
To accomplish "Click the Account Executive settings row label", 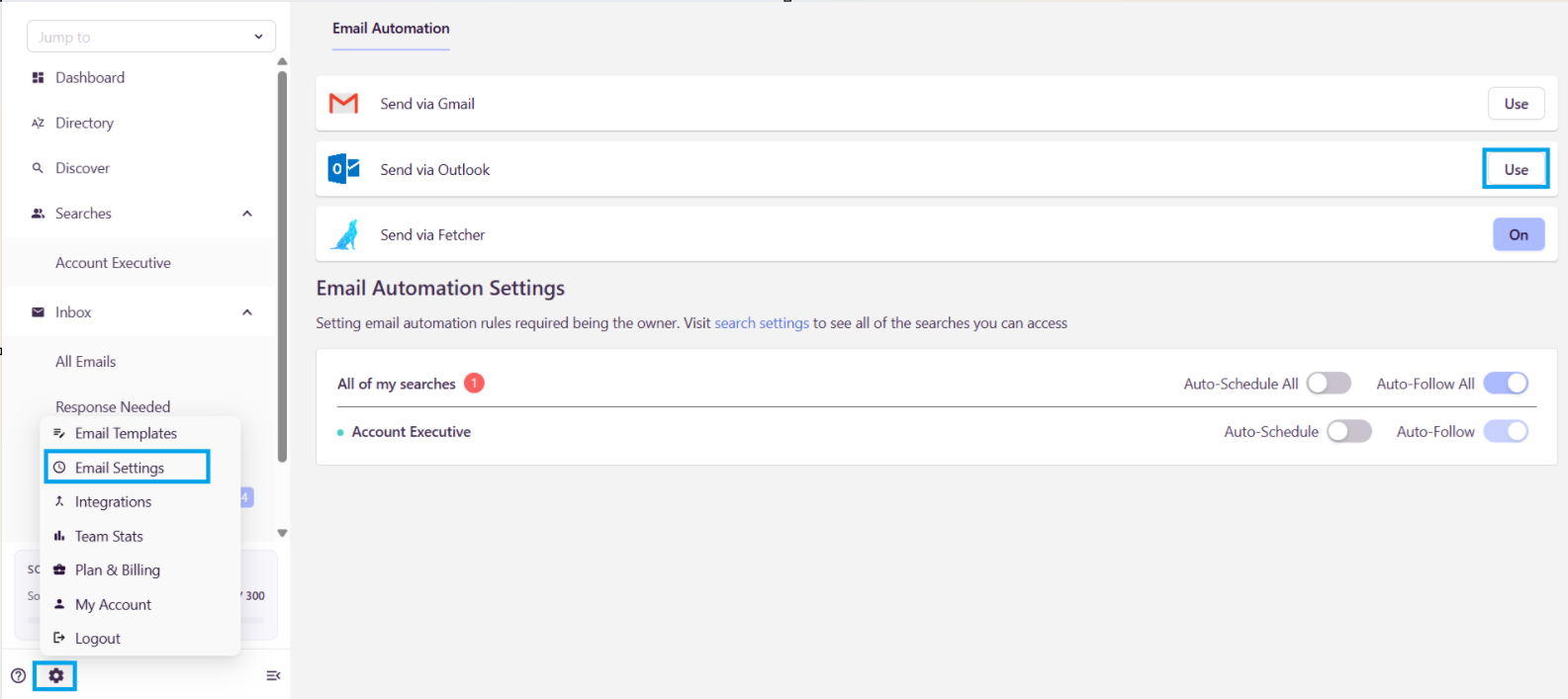I will (412, 431).
